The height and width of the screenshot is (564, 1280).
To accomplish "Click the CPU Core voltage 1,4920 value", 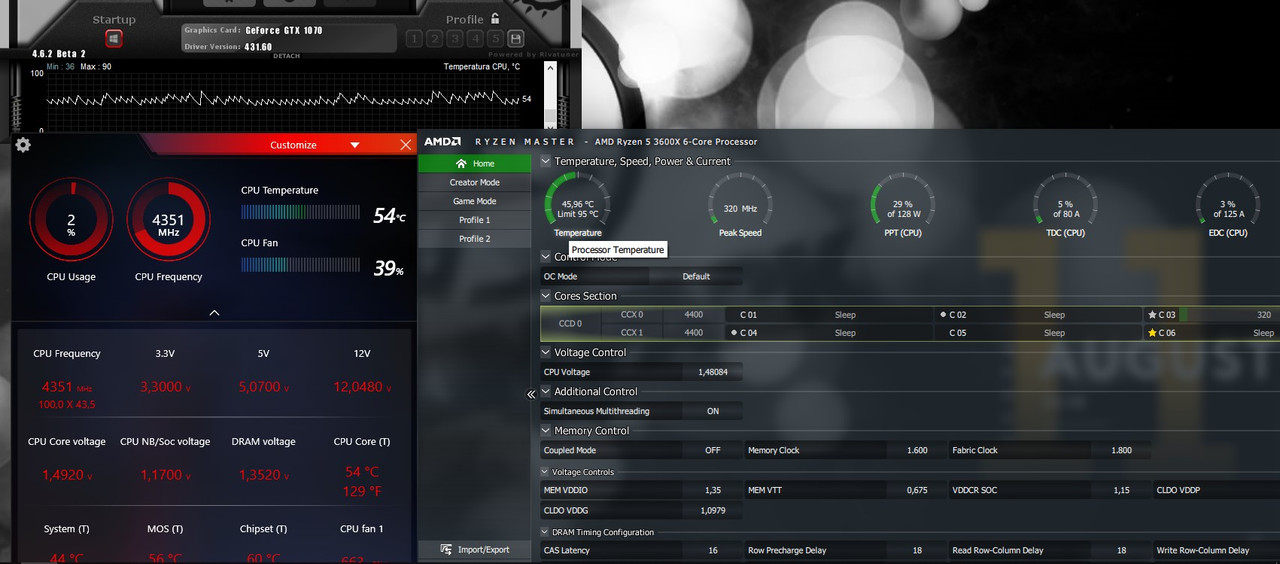I will point(66,475).
